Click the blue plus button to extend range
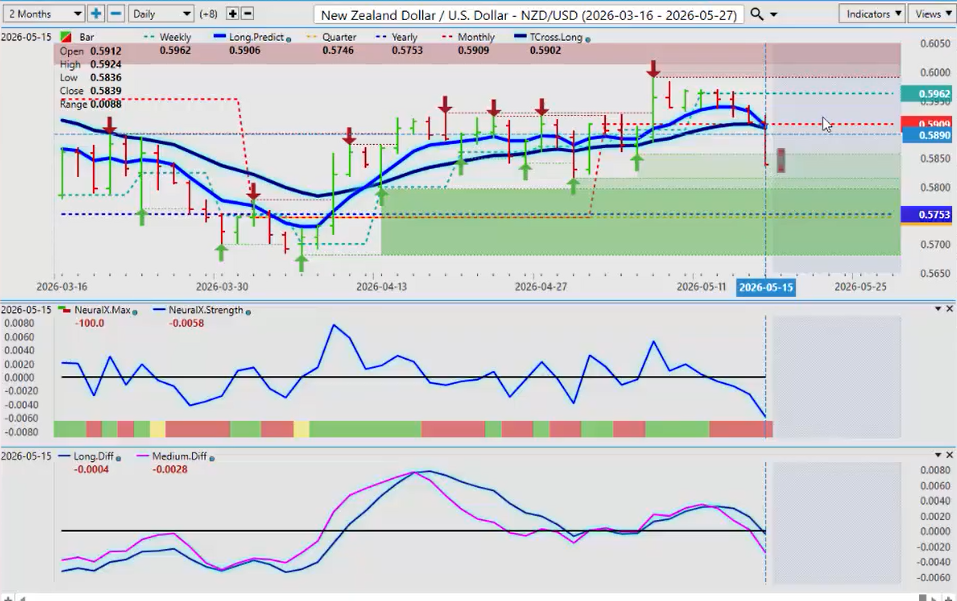Screen dimensions: 957x601 coord(96,13)
